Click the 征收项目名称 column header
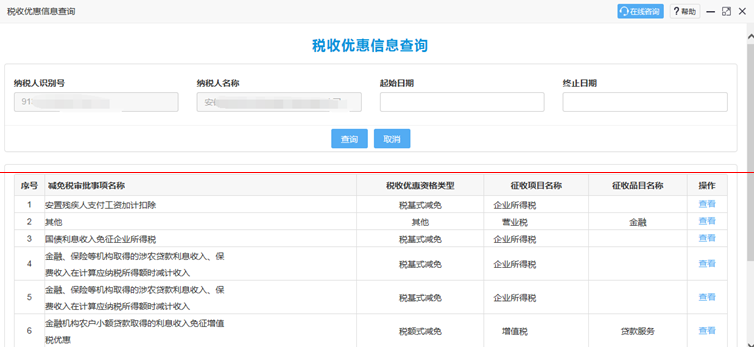The image size is (754, 363). (536, 186)
